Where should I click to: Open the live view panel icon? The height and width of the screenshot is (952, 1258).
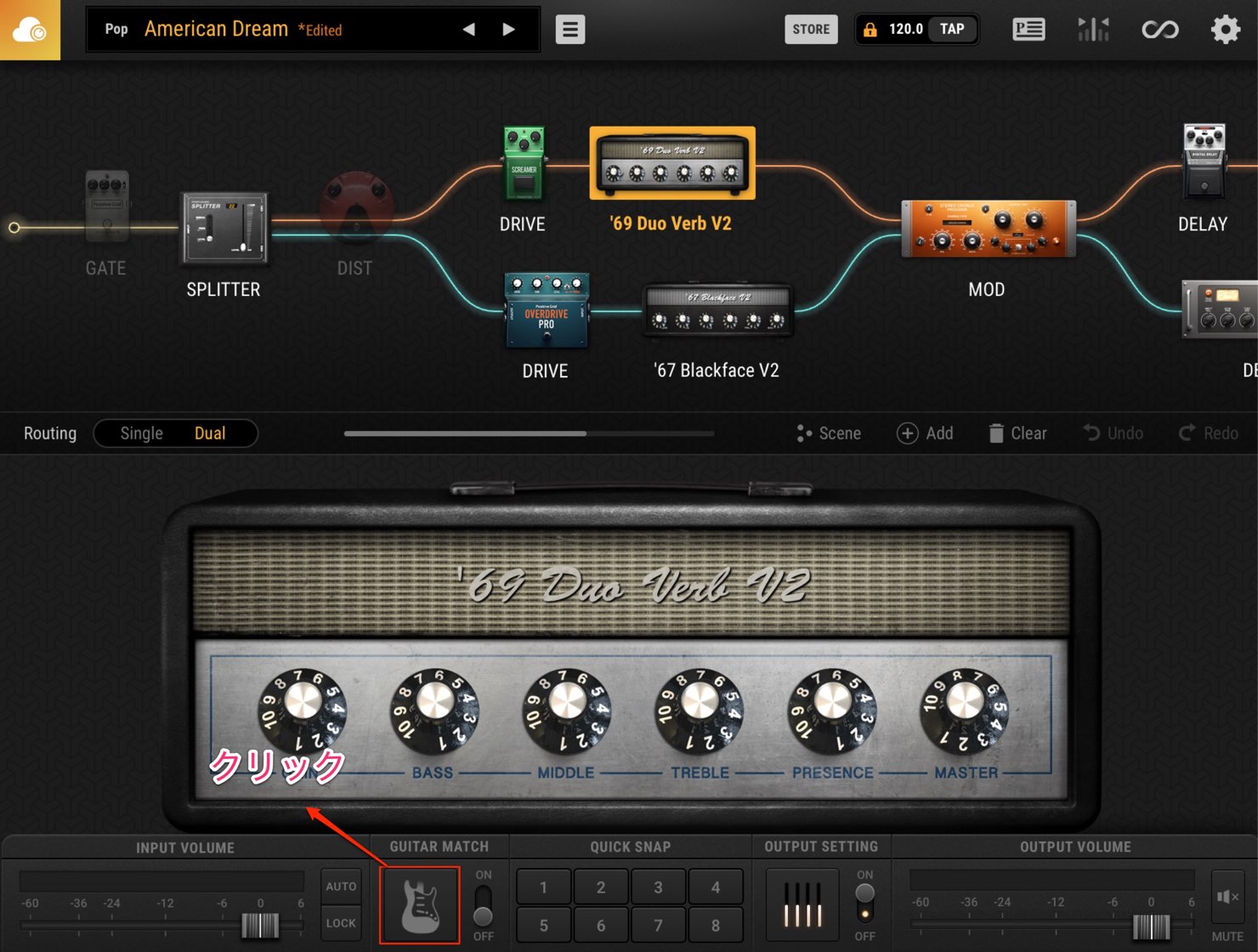tap(1028, 30)
